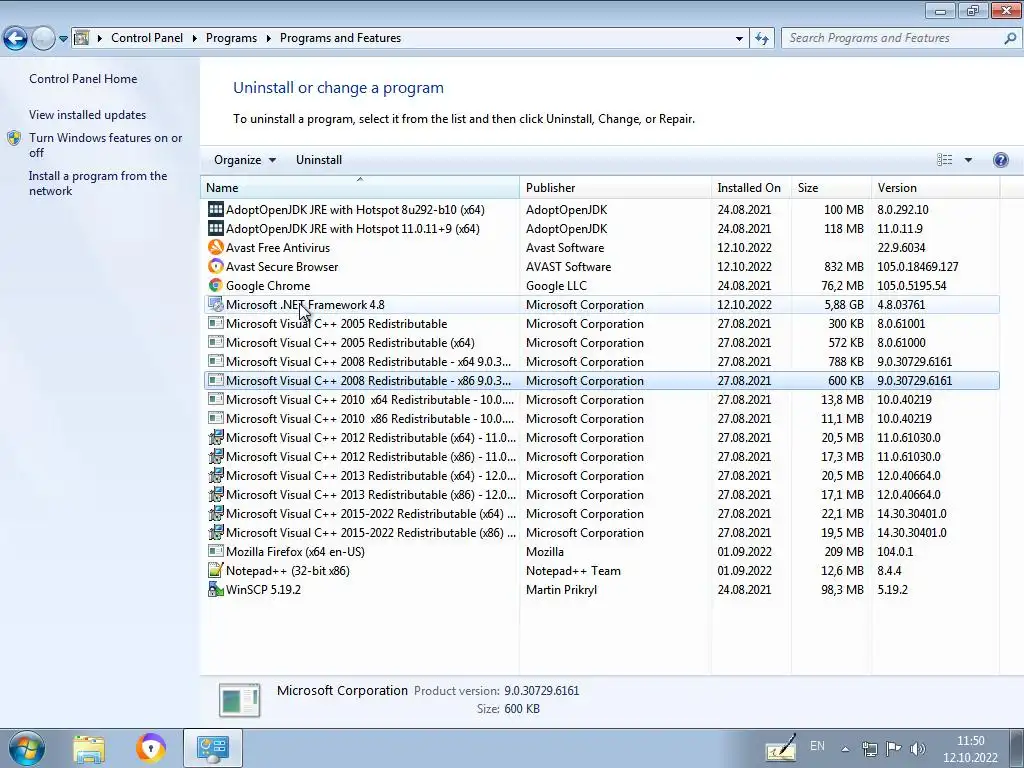Open View installed updates link
1024x768 pixels.
(x=88, y=115)
